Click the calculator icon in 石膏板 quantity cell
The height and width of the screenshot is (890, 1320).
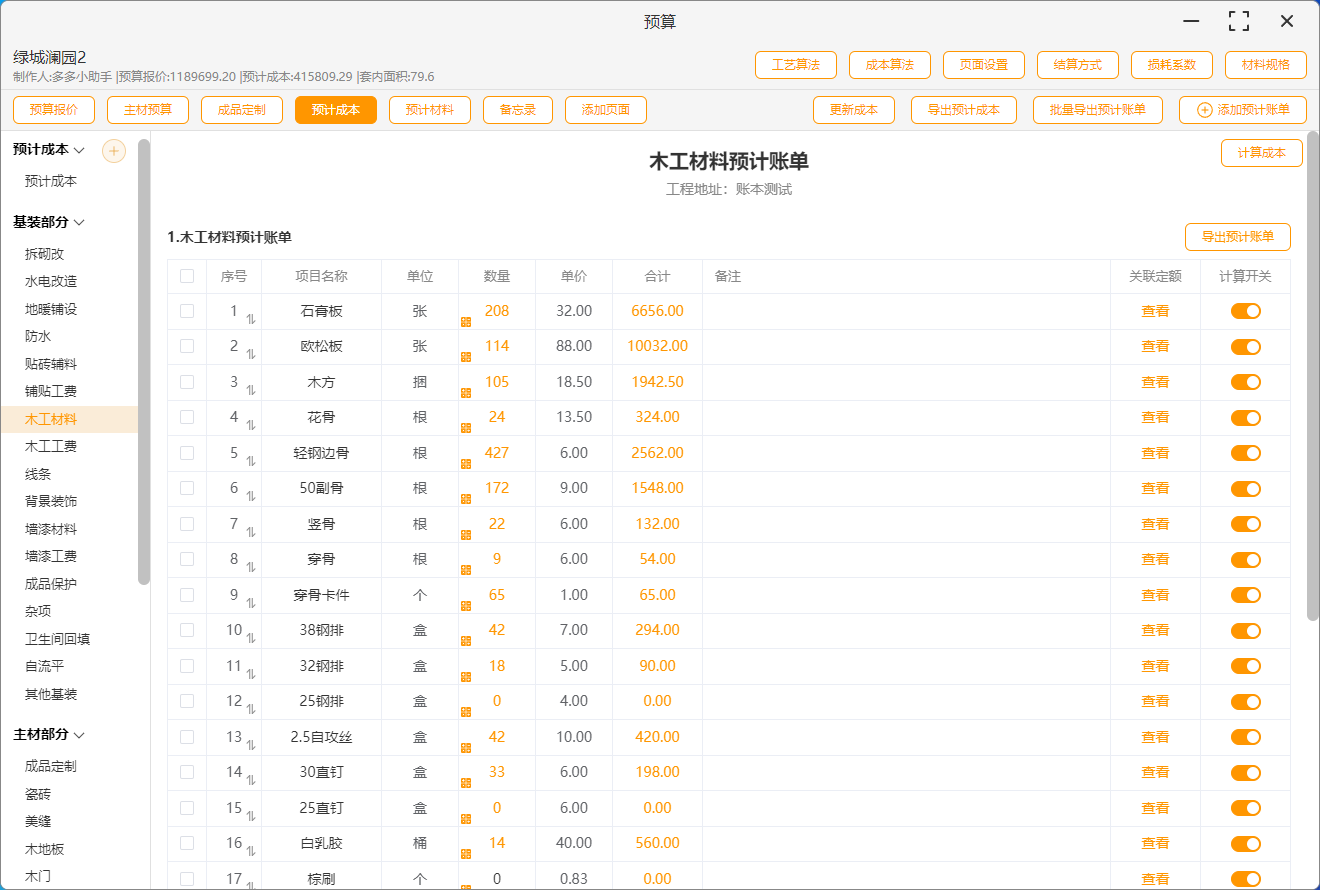tap(466, 321)
